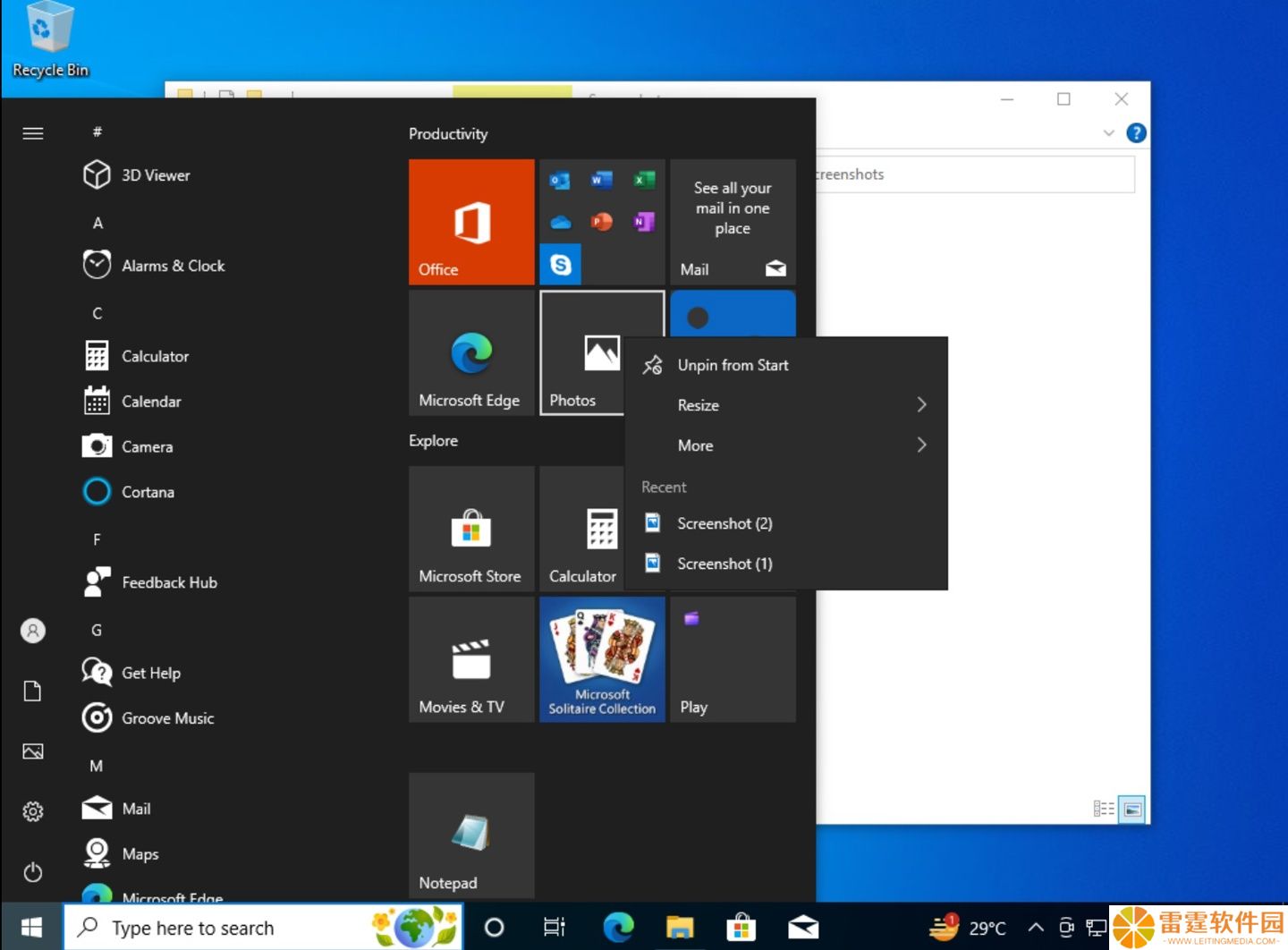Open Mail from the taskbar
This screenshot has width=1288, height=950.
[803, 928]
